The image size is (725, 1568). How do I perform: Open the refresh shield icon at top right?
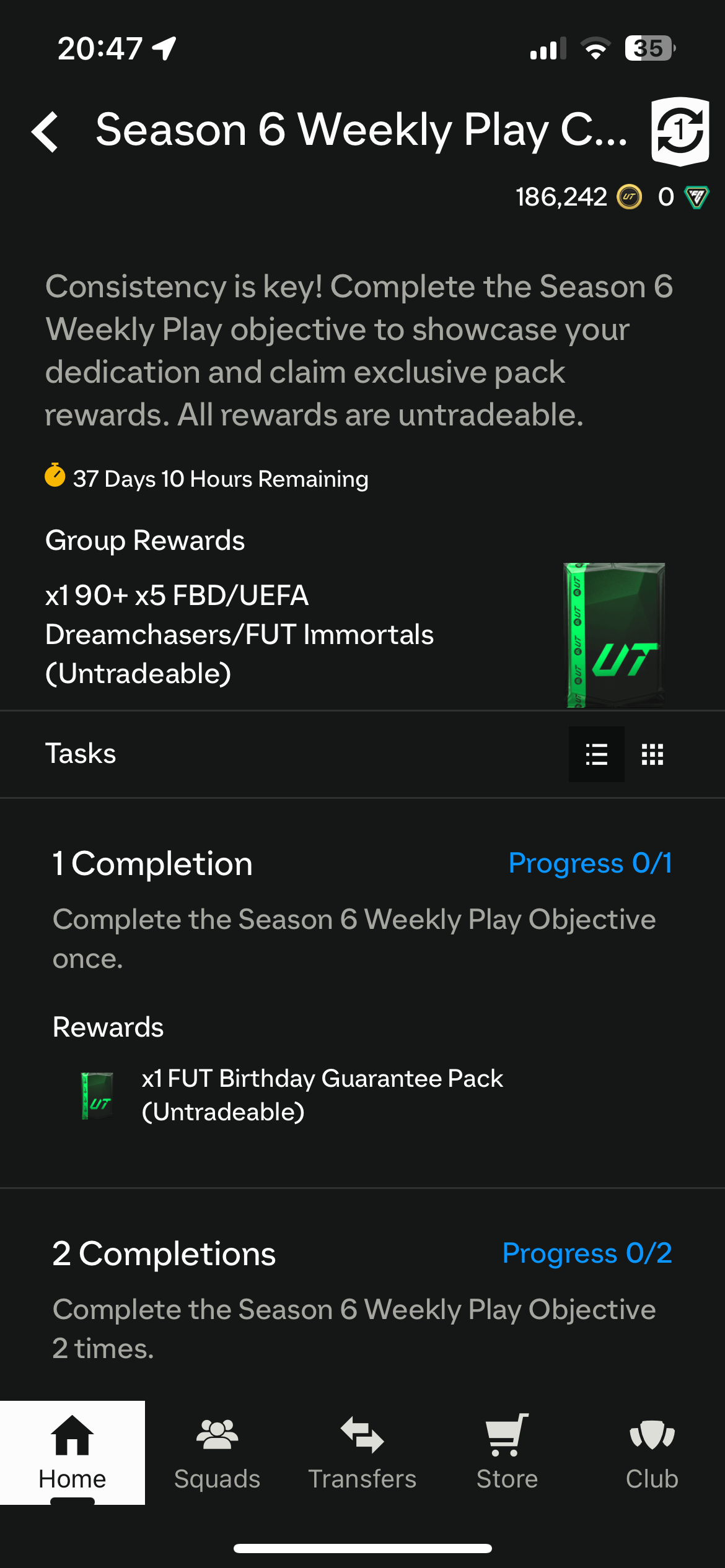pos(680,131)
